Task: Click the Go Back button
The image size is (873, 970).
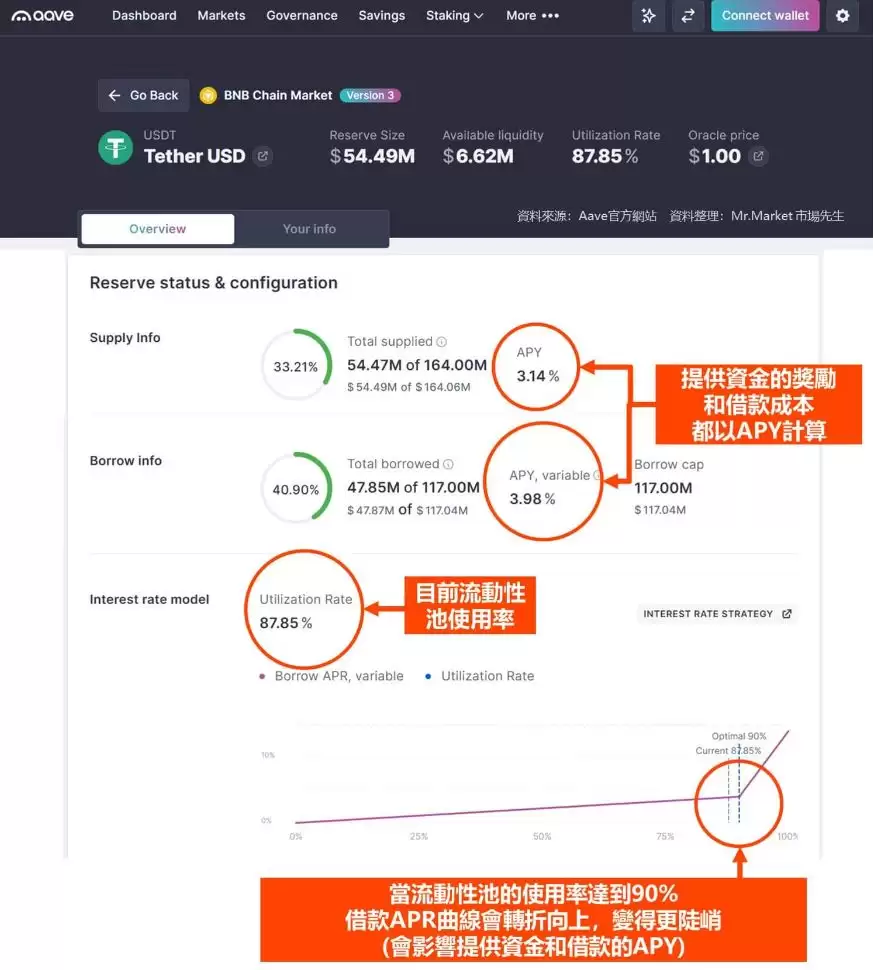Action: (144, 95)
